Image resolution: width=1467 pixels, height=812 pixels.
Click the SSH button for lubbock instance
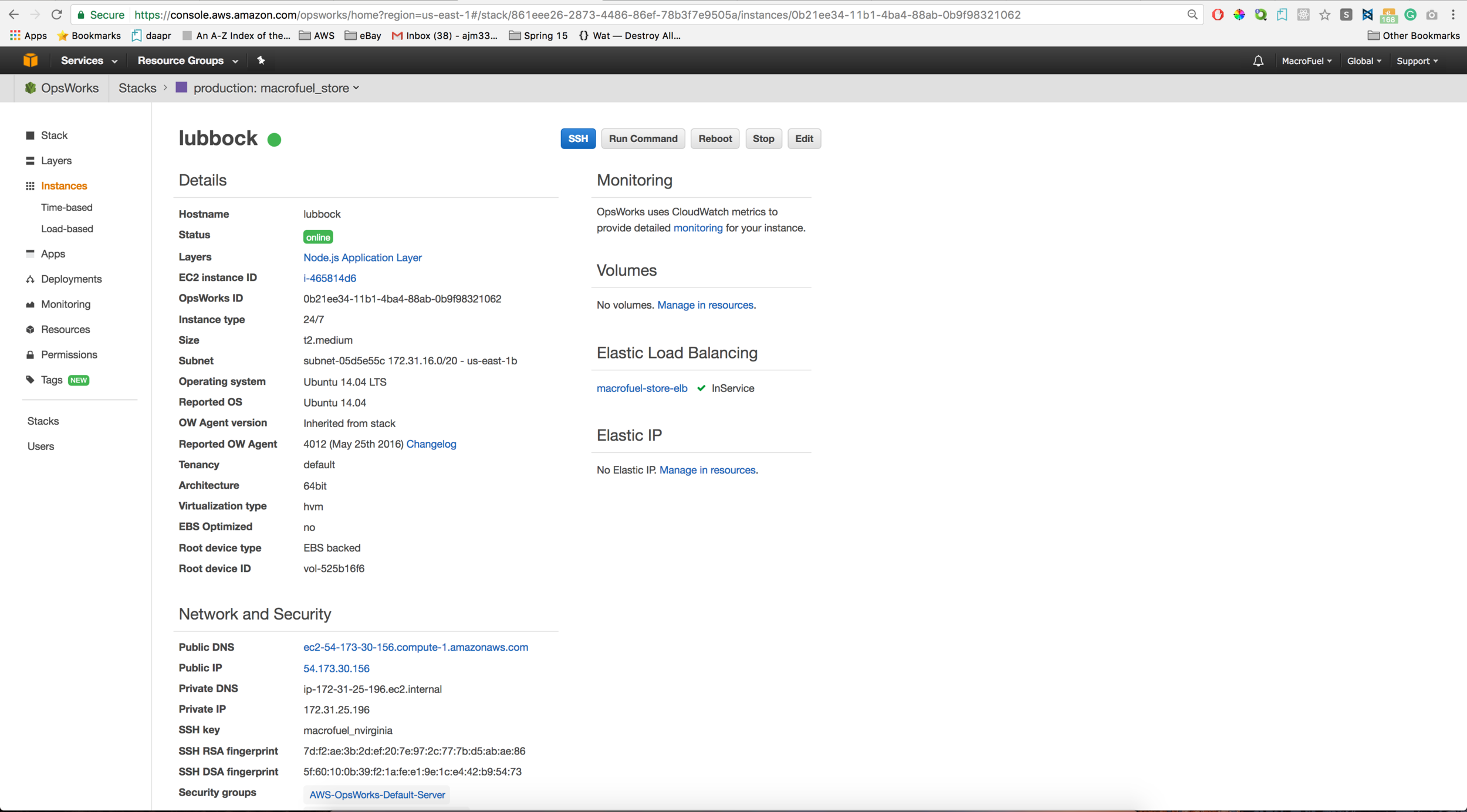pyautogui.click(x=577, y=138)
